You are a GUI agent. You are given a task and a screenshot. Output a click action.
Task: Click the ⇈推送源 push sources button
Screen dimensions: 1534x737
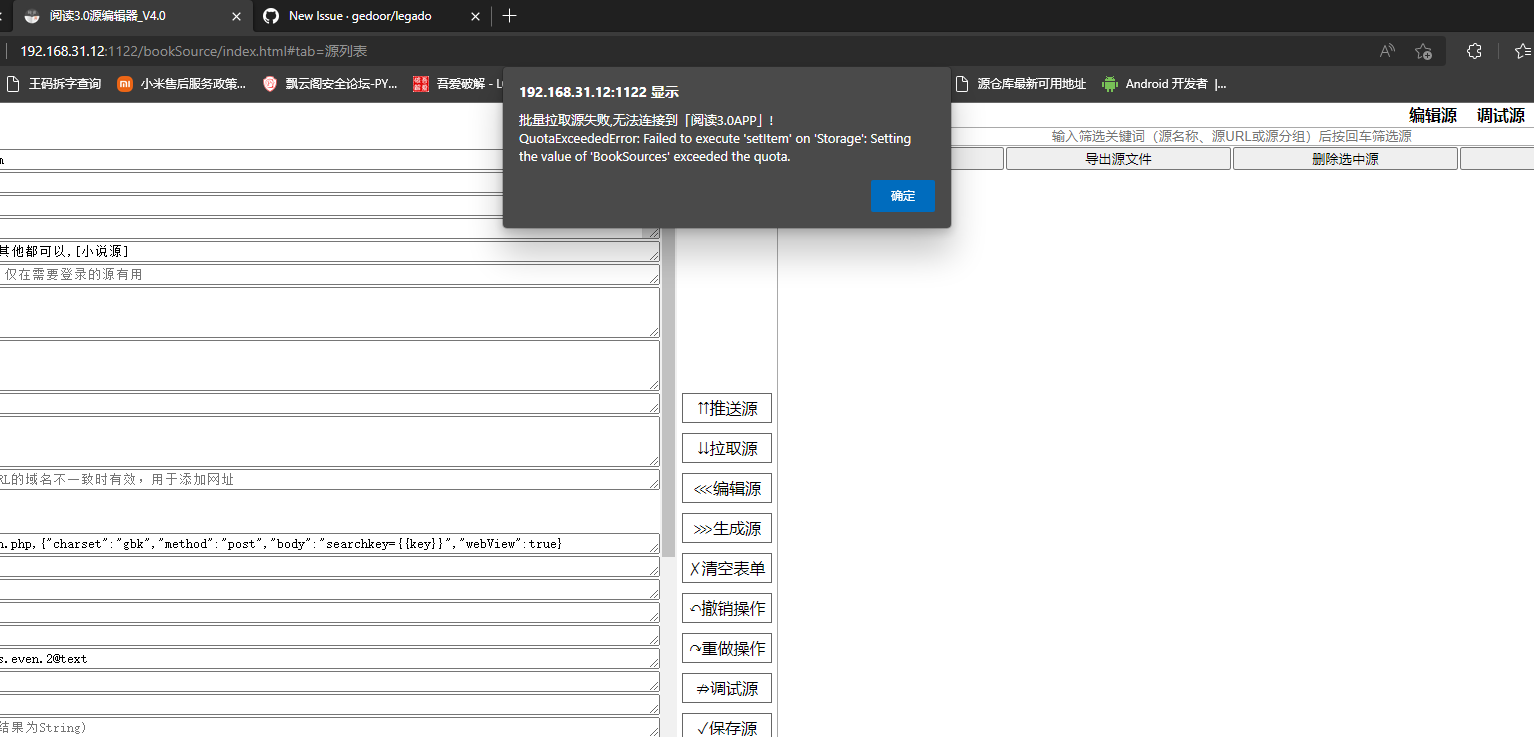[x=726, y=408]
